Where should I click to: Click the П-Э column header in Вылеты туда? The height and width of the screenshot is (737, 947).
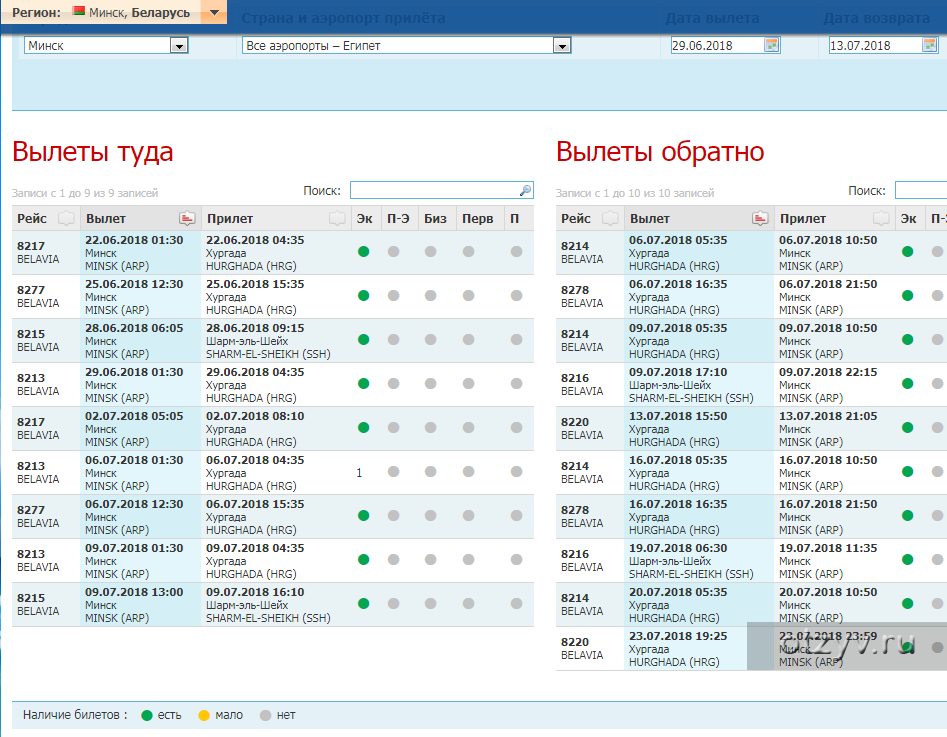click(x=399, y=218)
